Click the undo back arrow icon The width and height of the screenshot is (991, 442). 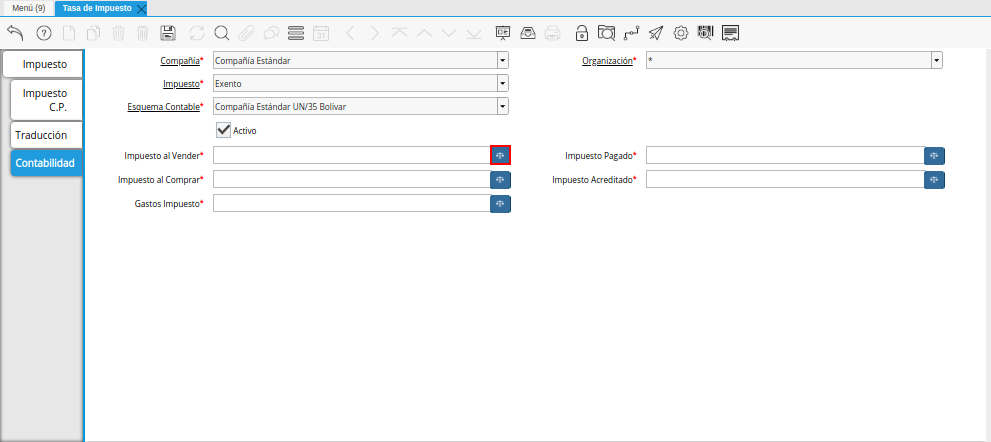[x=15, y=33]
